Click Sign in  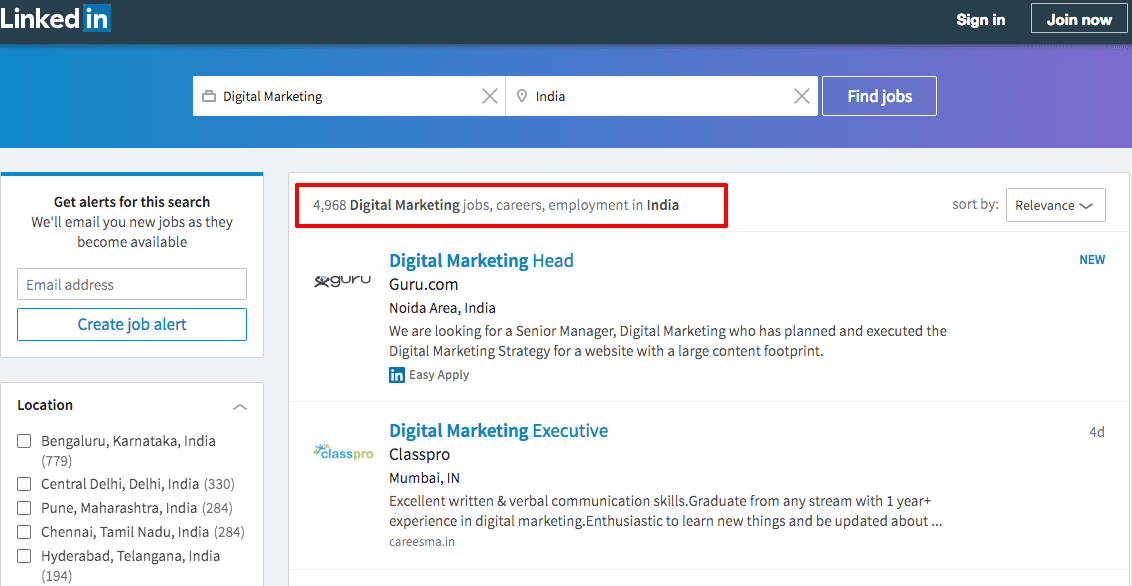980,19
